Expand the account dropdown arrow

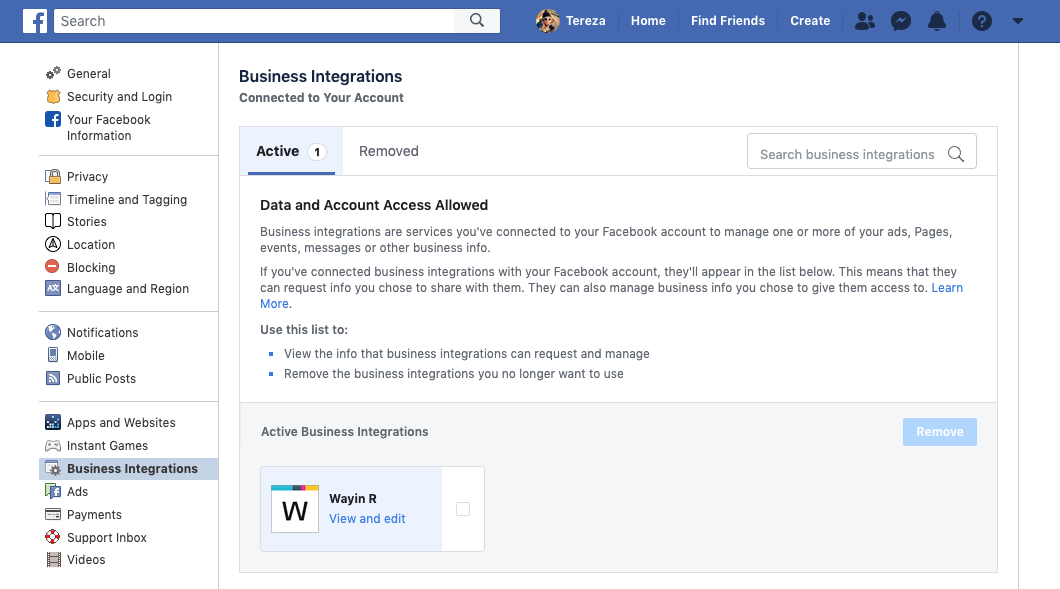1018,21
